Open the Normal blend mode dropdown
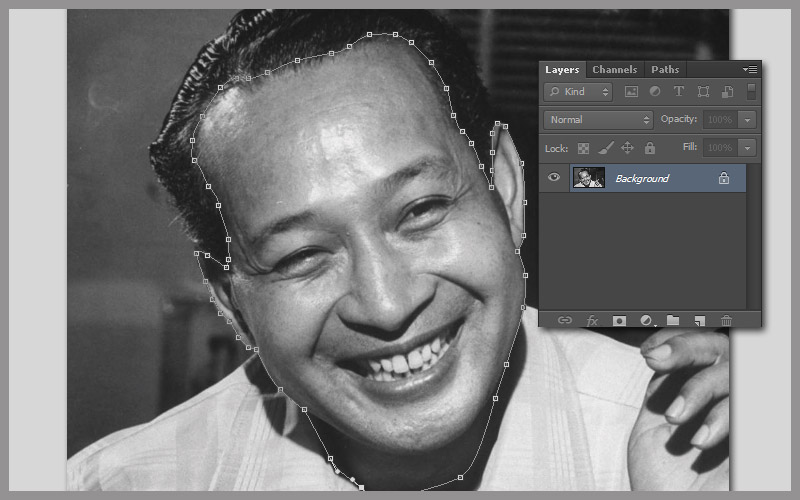The height and width of the screenshot is (500, 800). pos(598,120)
